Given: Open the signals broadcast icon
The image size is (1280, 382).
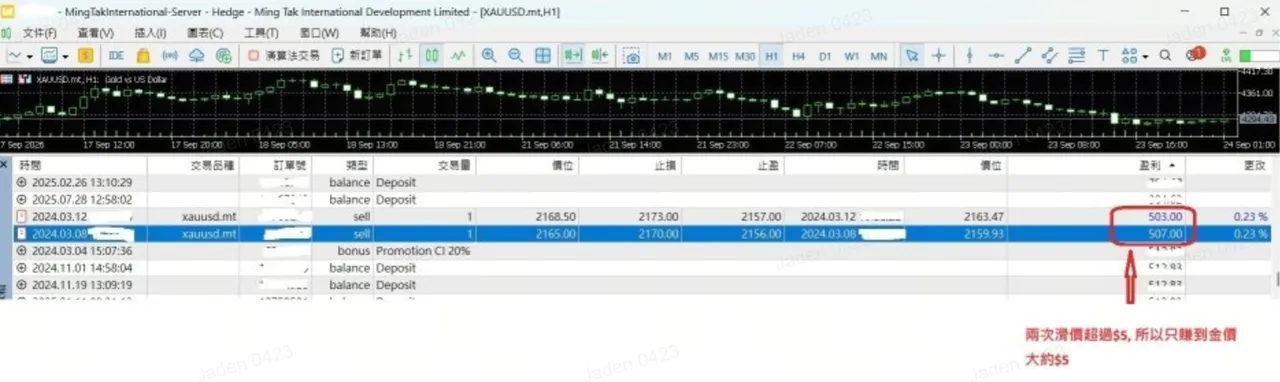Looking at the screenshot, I should (x=171, y=56).
